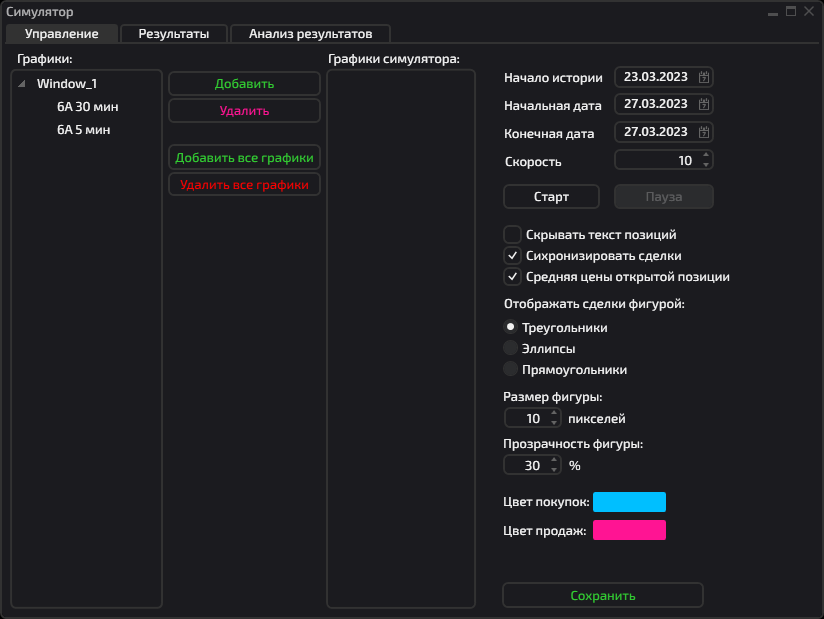
Task: Select Window_1 in the Графики tree
Action: click(67, 84)
